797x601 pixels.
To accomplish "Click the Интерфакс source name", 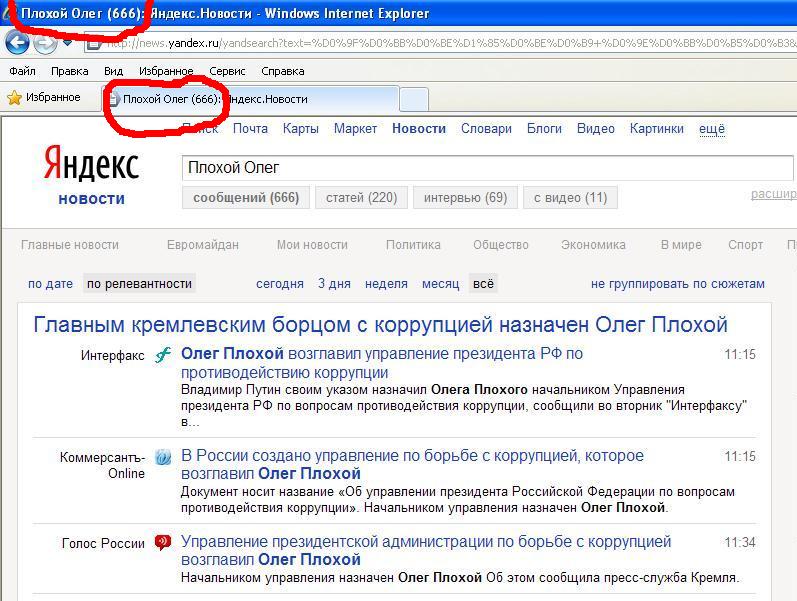I will (x=112, y=355).
